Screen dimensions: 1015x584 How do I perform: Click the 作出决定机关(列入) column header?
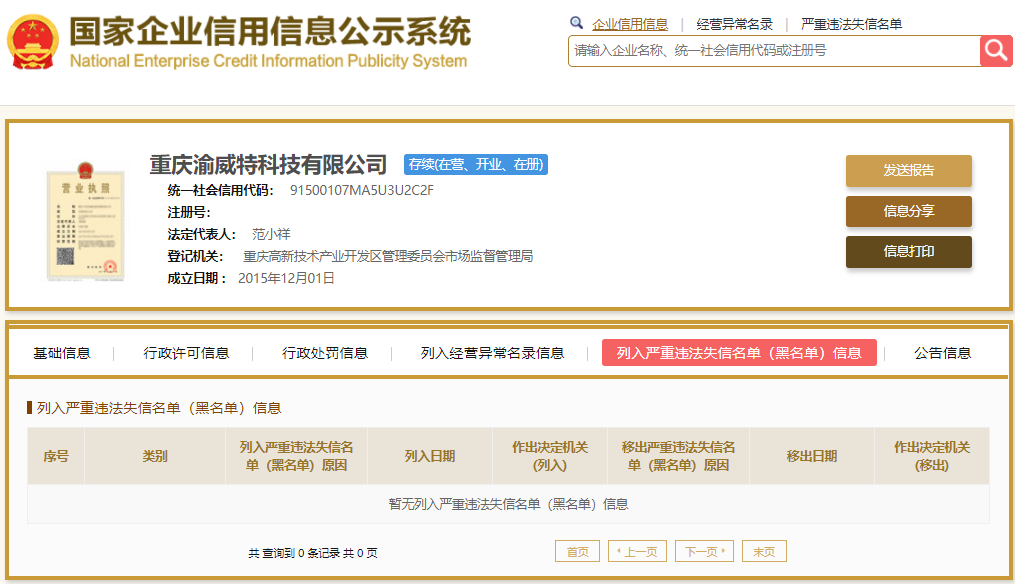point(550,456)
